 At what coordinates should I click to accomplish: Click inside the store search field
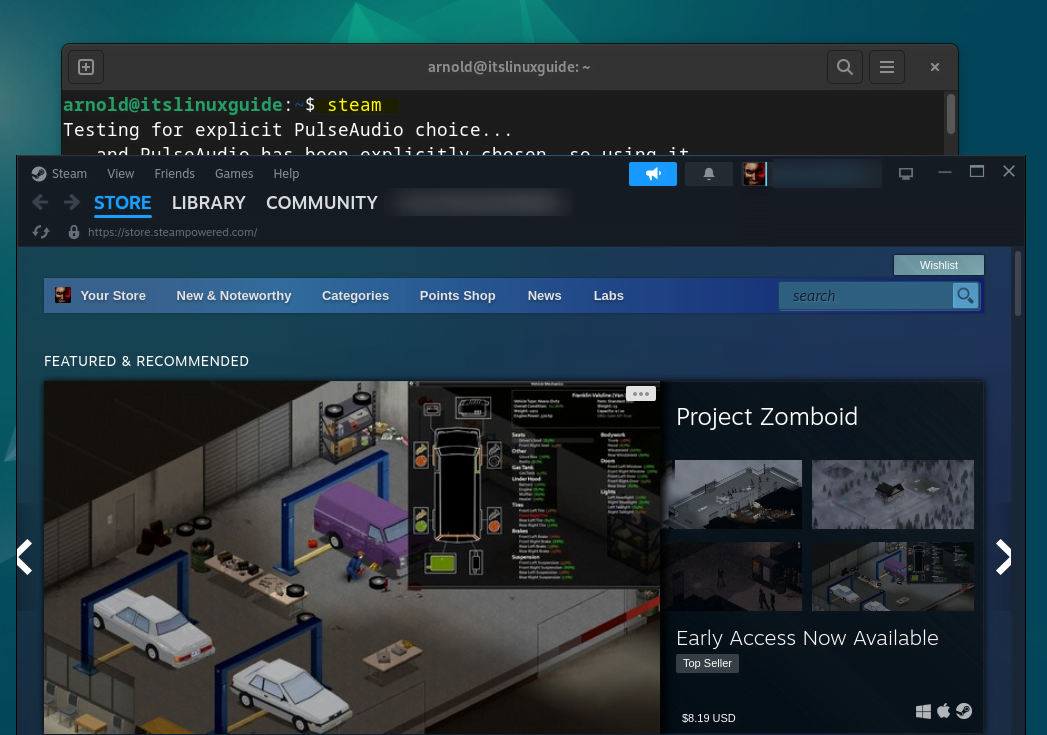pyautogui.click(x=865, y=295)
